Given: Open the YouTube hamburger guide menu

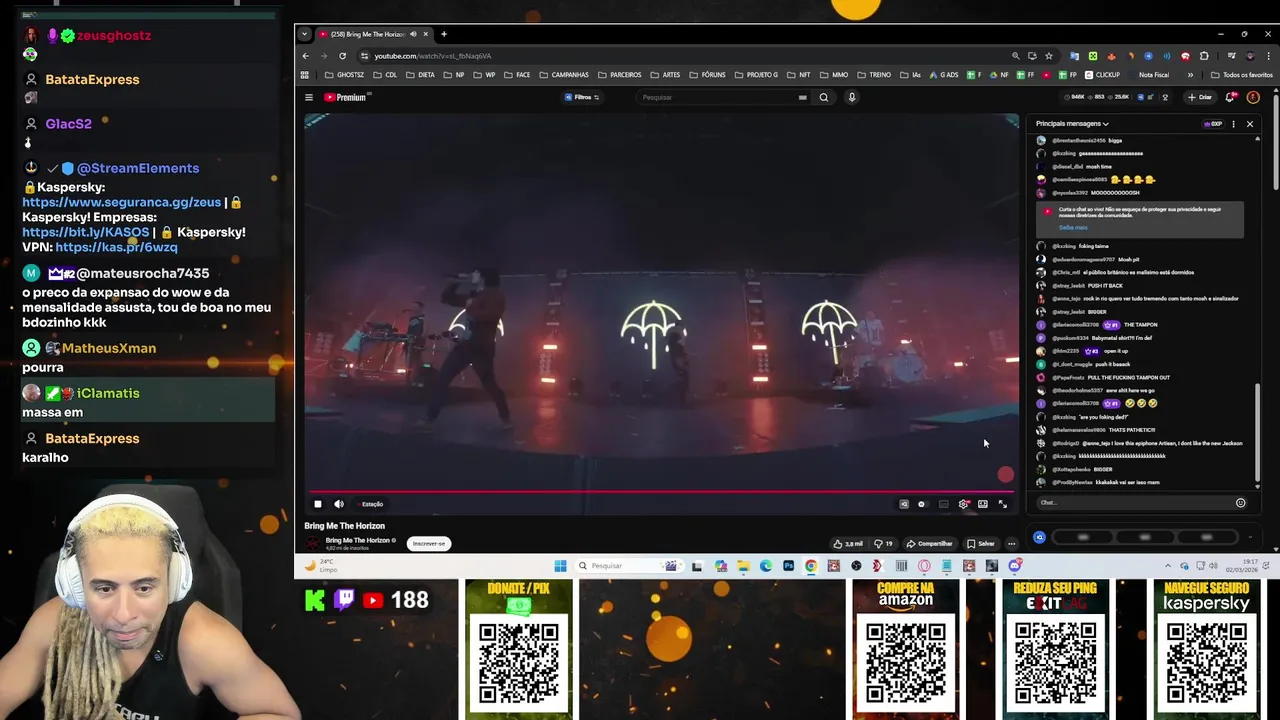Looking at the screenshot, I should [309, 97].
